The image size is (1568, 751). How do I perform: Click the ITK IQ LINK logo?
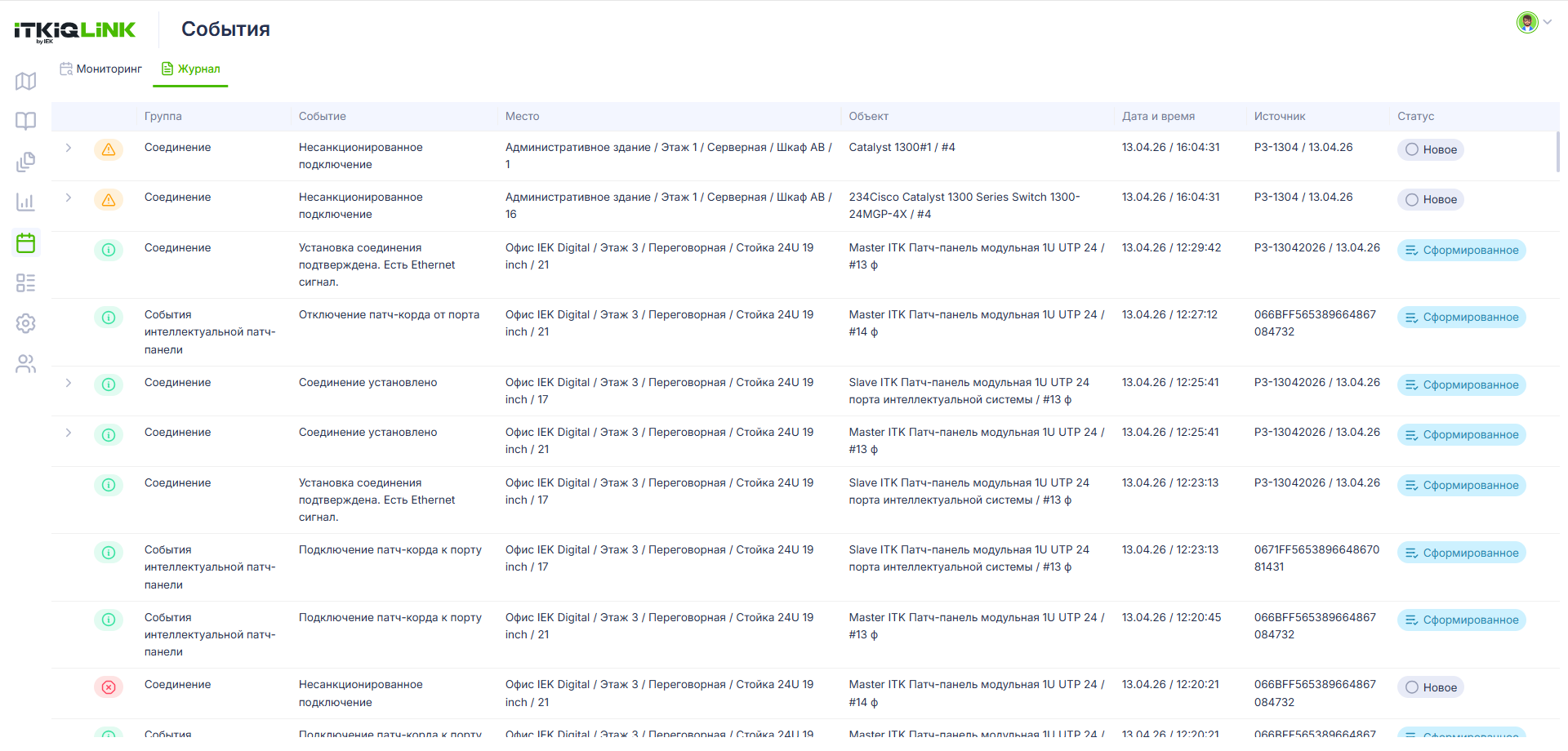[74, 31]
